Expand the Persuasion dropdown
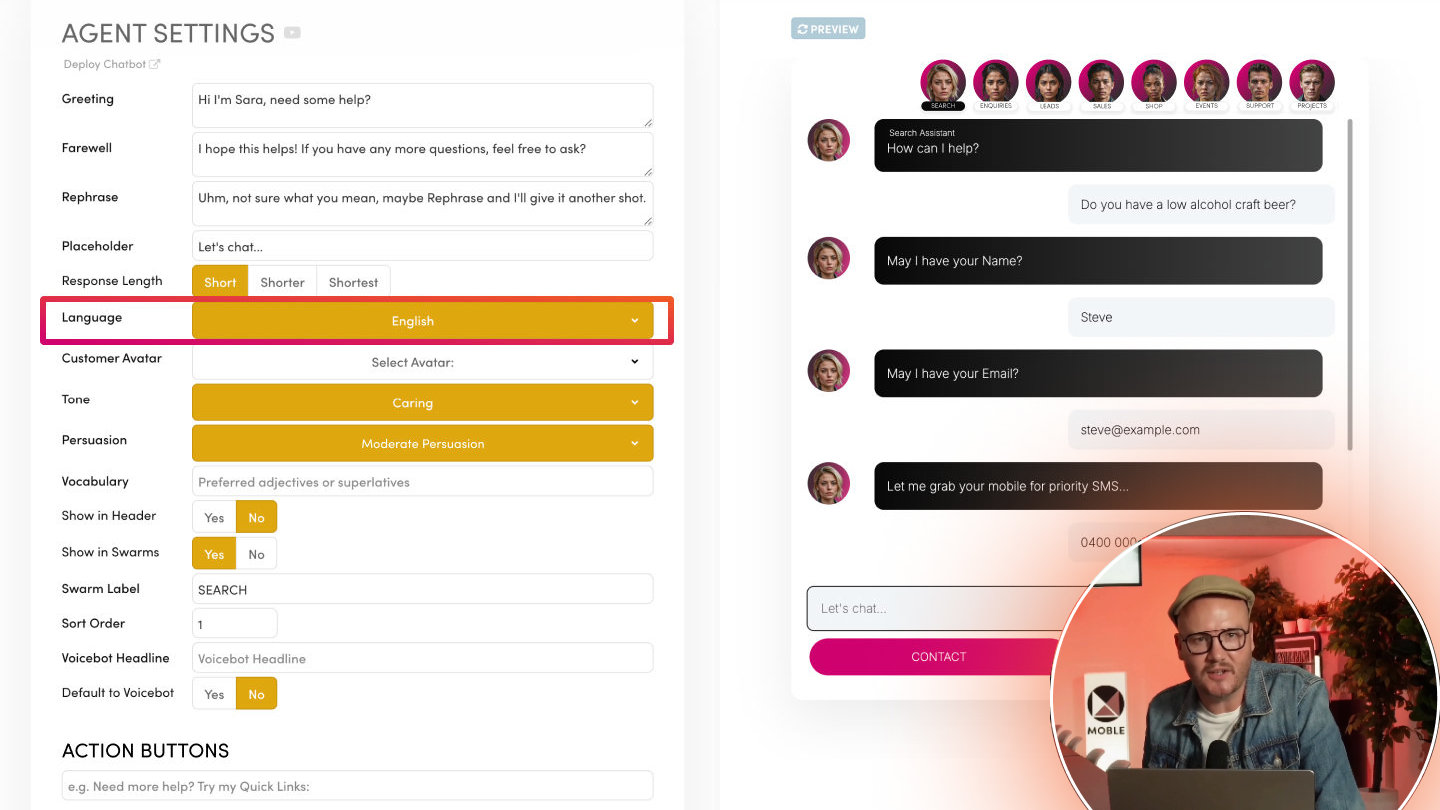1440x810 pixels. (x=422, y=443)
